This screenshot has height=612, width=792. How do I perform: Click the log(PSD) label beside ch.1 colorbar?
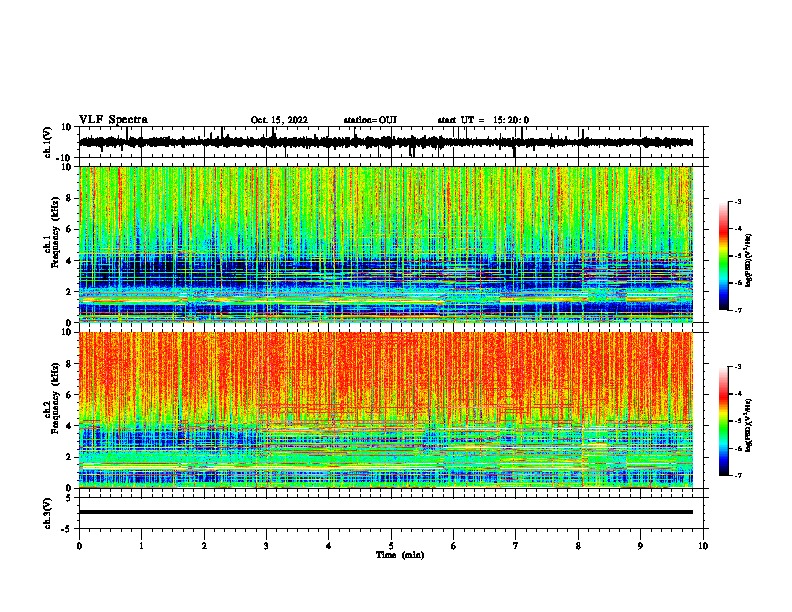coord(749,260)
